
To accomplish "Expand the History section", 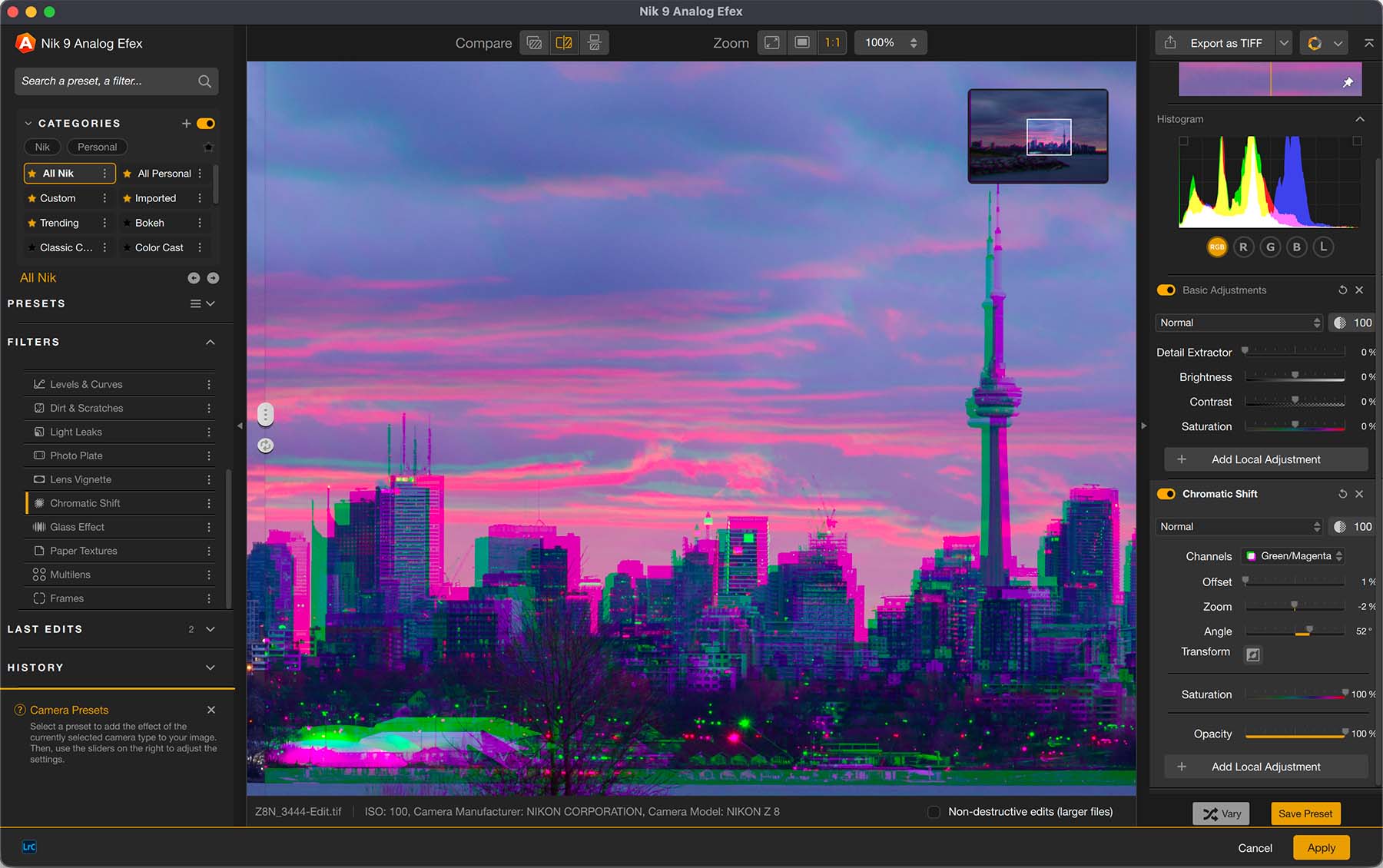I will pyautogui.click(x=210, y=668).
